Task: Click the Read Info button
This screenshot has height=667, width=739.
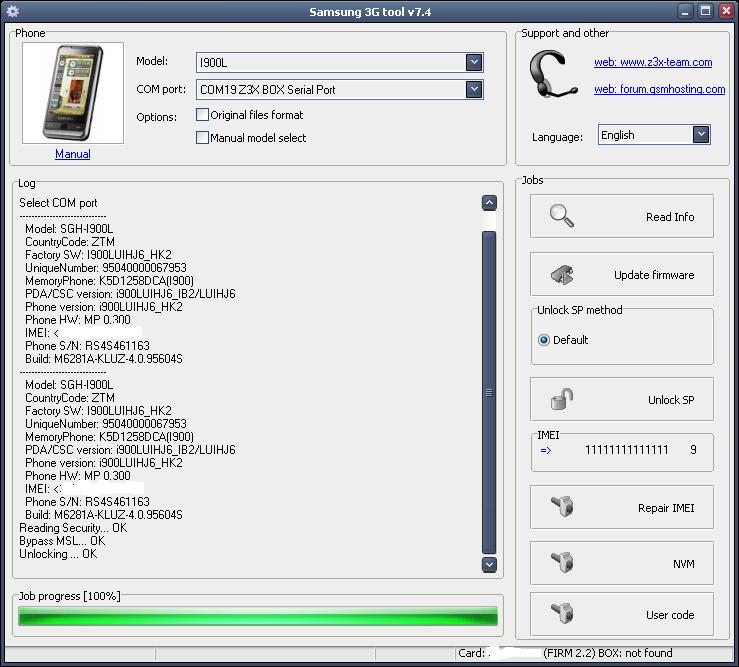Action: pyautogui.click(x=622, y=216)
